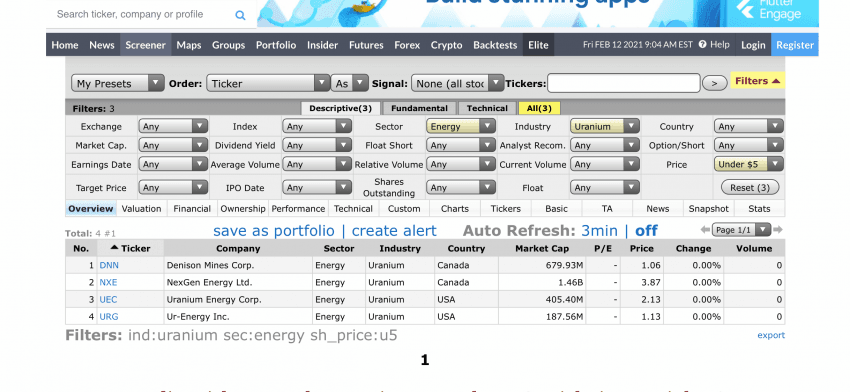The height and width of the screenshot is (392, 850).
Task: Click the search magnifier icon
Action: (x=240, y=15)
